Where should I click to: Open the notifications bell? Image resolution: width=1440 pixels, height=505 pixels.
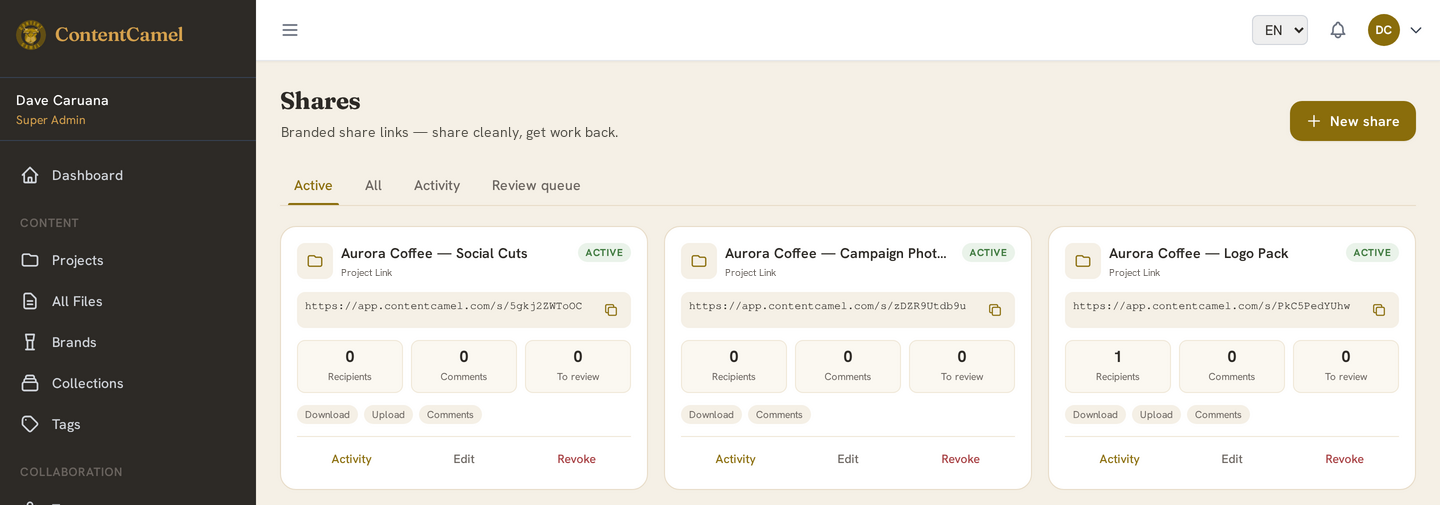pos(1338,30)
